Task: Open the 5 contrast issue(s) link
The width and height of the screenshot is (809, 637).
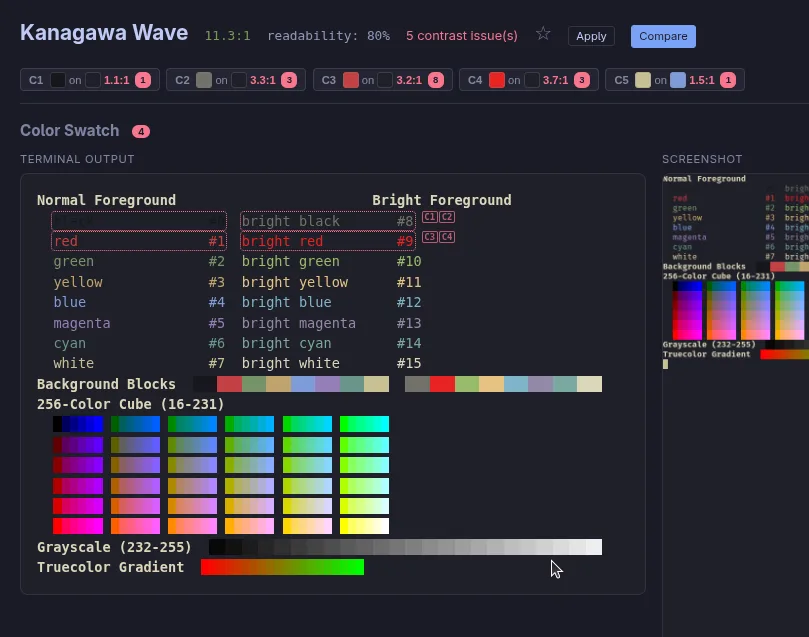Action: tap(461, 36)
